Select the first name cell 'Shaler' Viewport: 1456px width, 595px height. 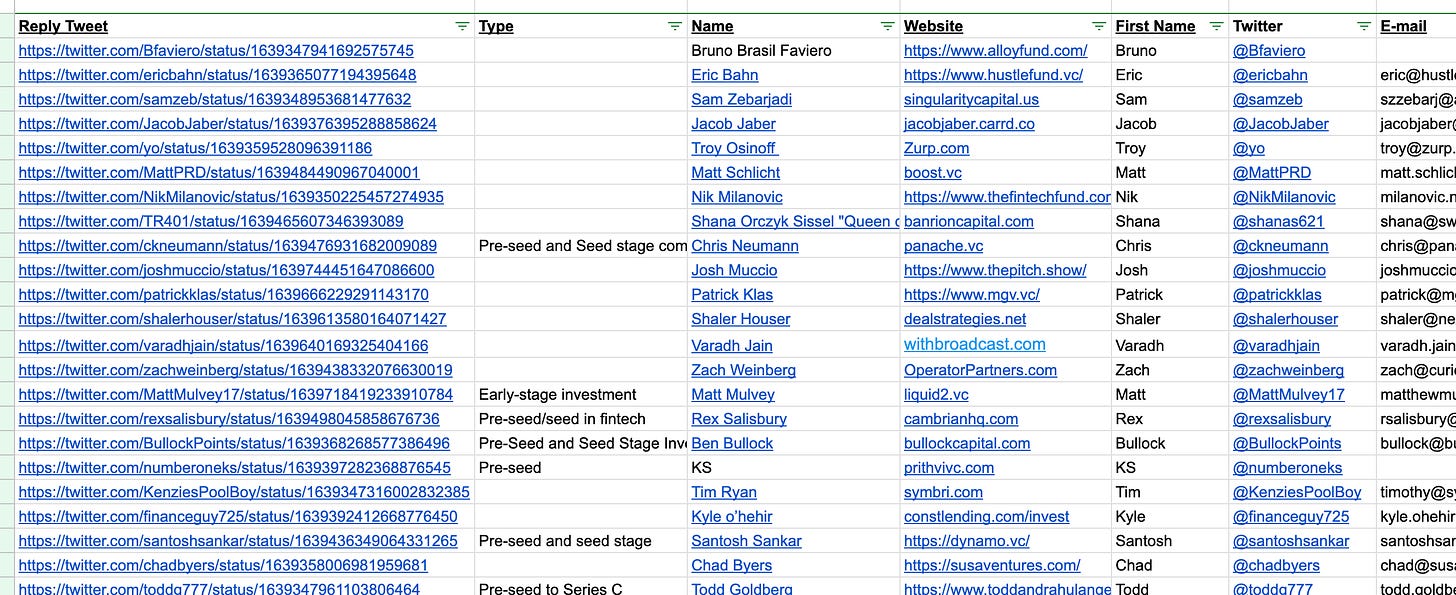click(1170, 319)
